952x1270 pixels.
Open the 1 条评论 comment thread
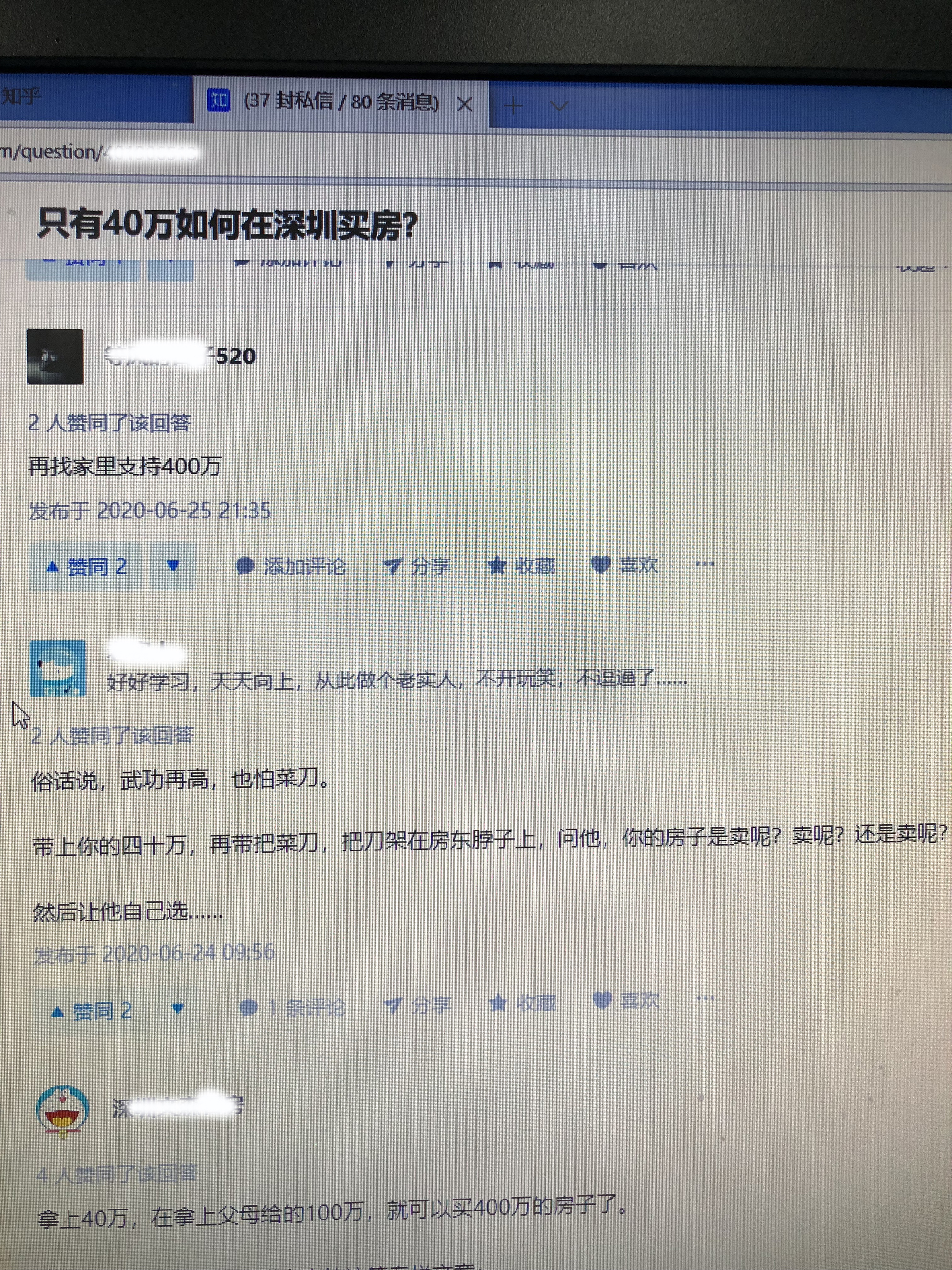[292, 1007]
